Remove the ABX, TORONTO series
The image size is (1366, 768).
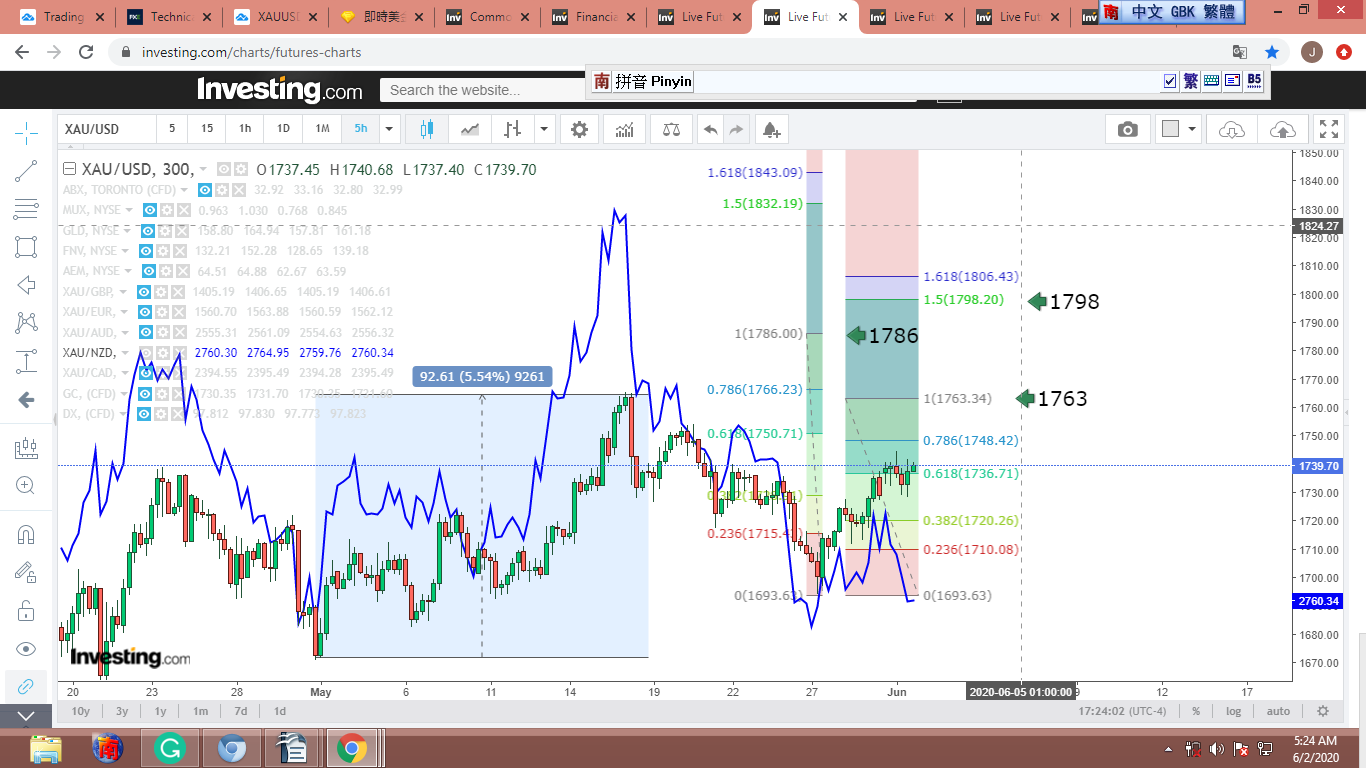(x=240, y=190)
